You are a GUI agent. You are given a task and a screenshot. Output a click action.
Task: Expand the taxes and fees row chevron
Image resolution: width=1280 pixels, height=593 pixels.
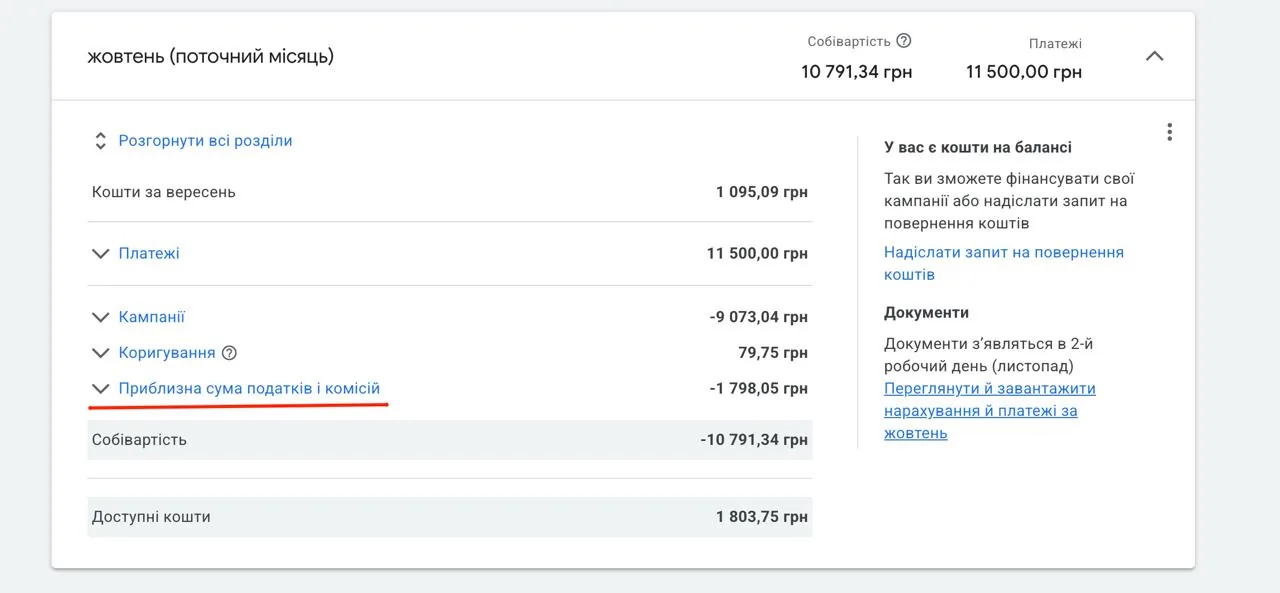click(x=100, y=388)
